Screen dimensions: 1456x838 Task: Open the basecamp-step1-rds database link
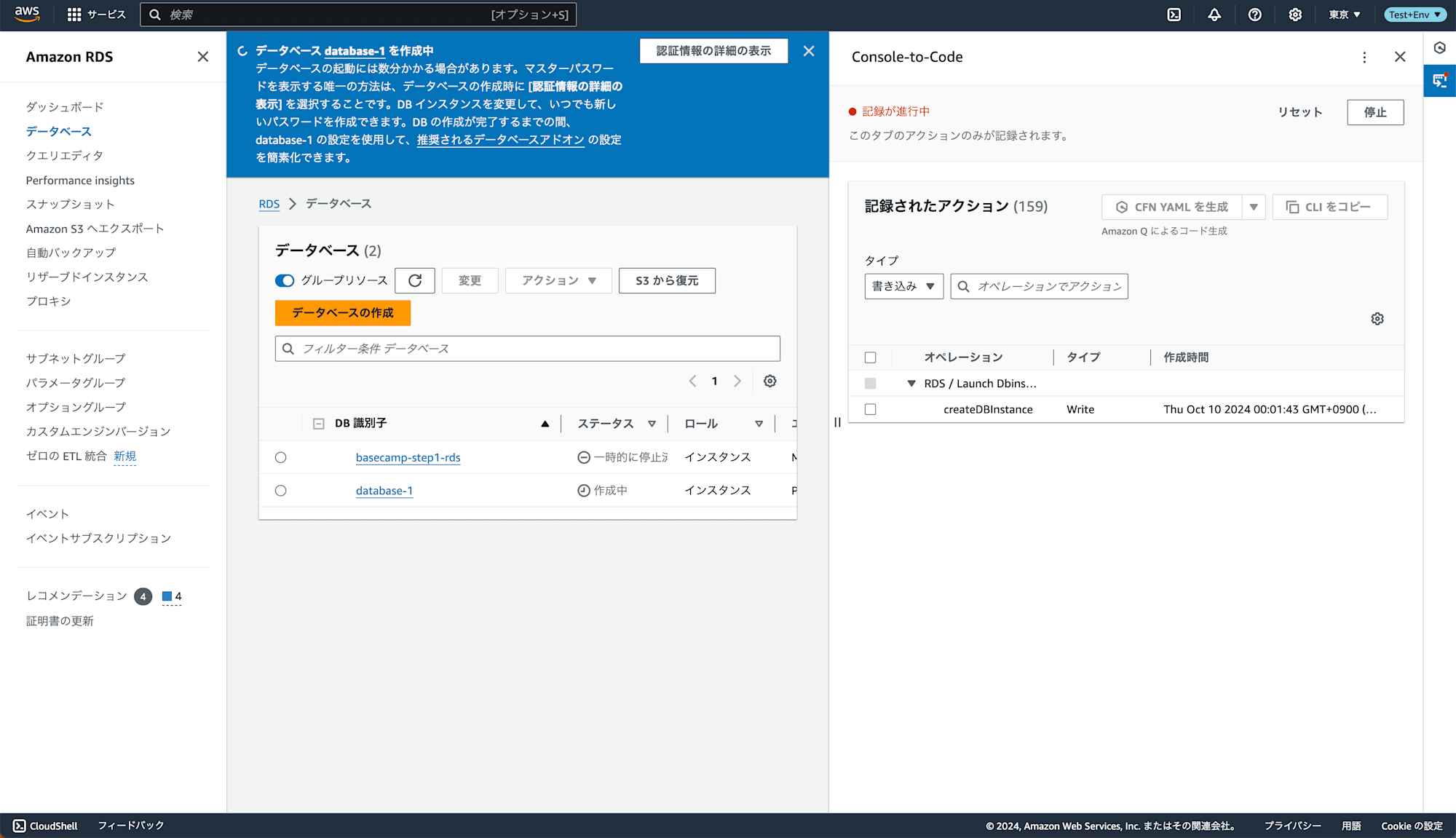click(x=408, y=457)
